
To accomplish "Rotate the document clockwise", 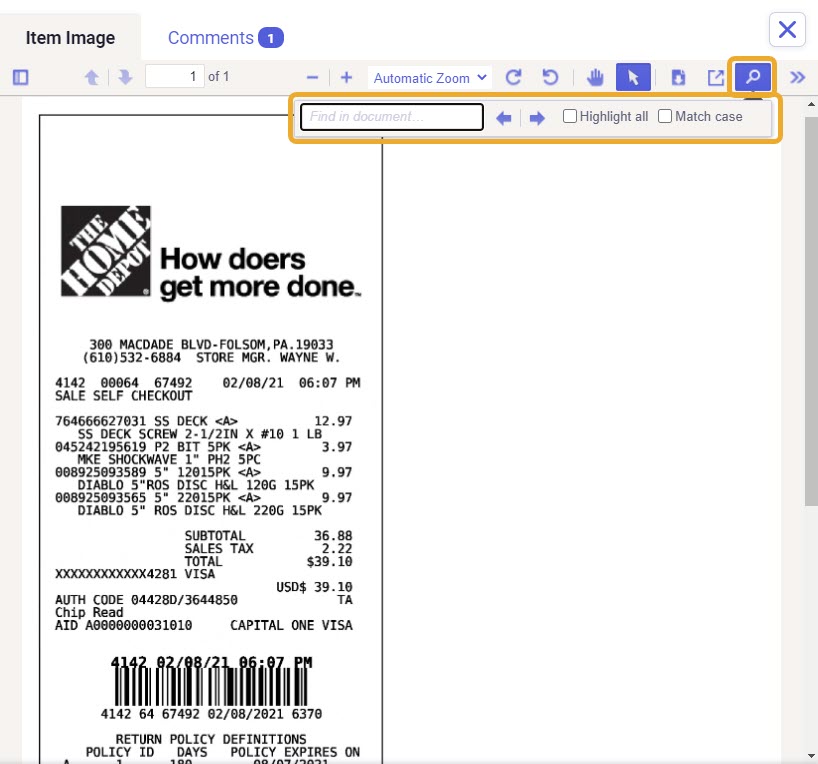I will click(x=514, y=77).
